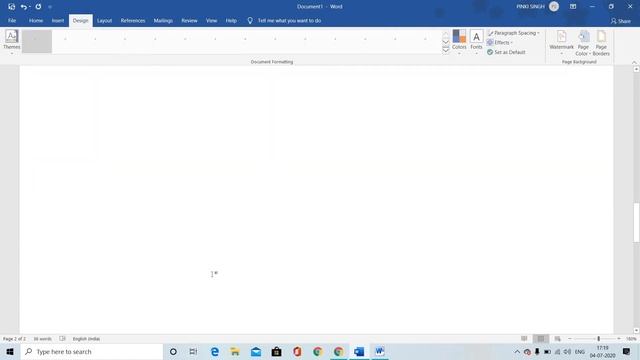Open the Mailings tab
The width and height of the screenshot is (640, 360).
pyautogui.click(x=163, y=20)
